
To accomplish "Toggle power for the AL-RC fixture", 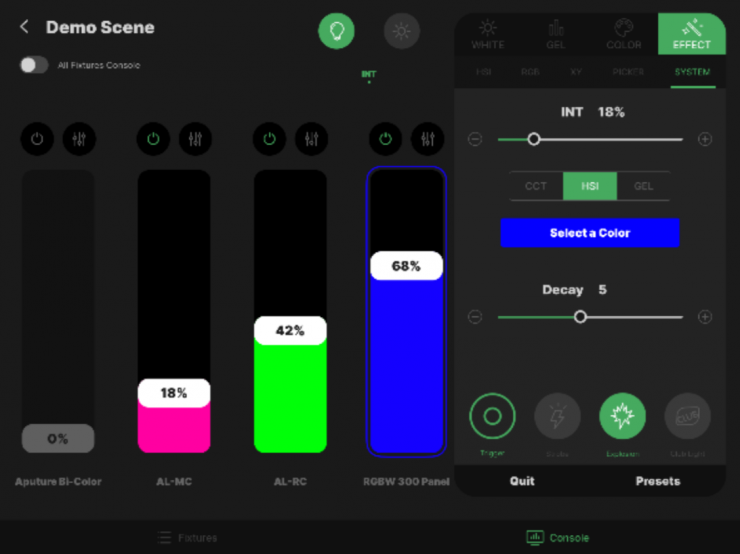I will pyautogui.click(x=269, y=139).
